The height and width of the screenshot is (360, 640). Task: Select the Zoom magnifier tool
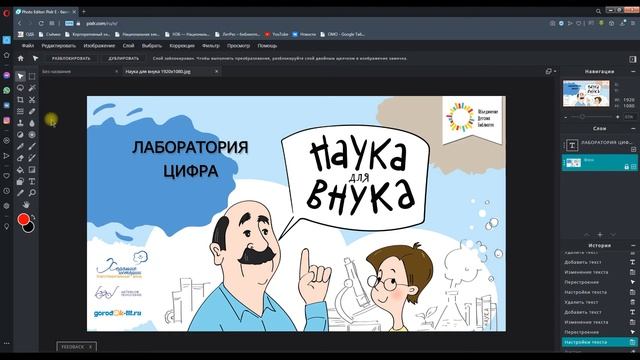[32, 193]
